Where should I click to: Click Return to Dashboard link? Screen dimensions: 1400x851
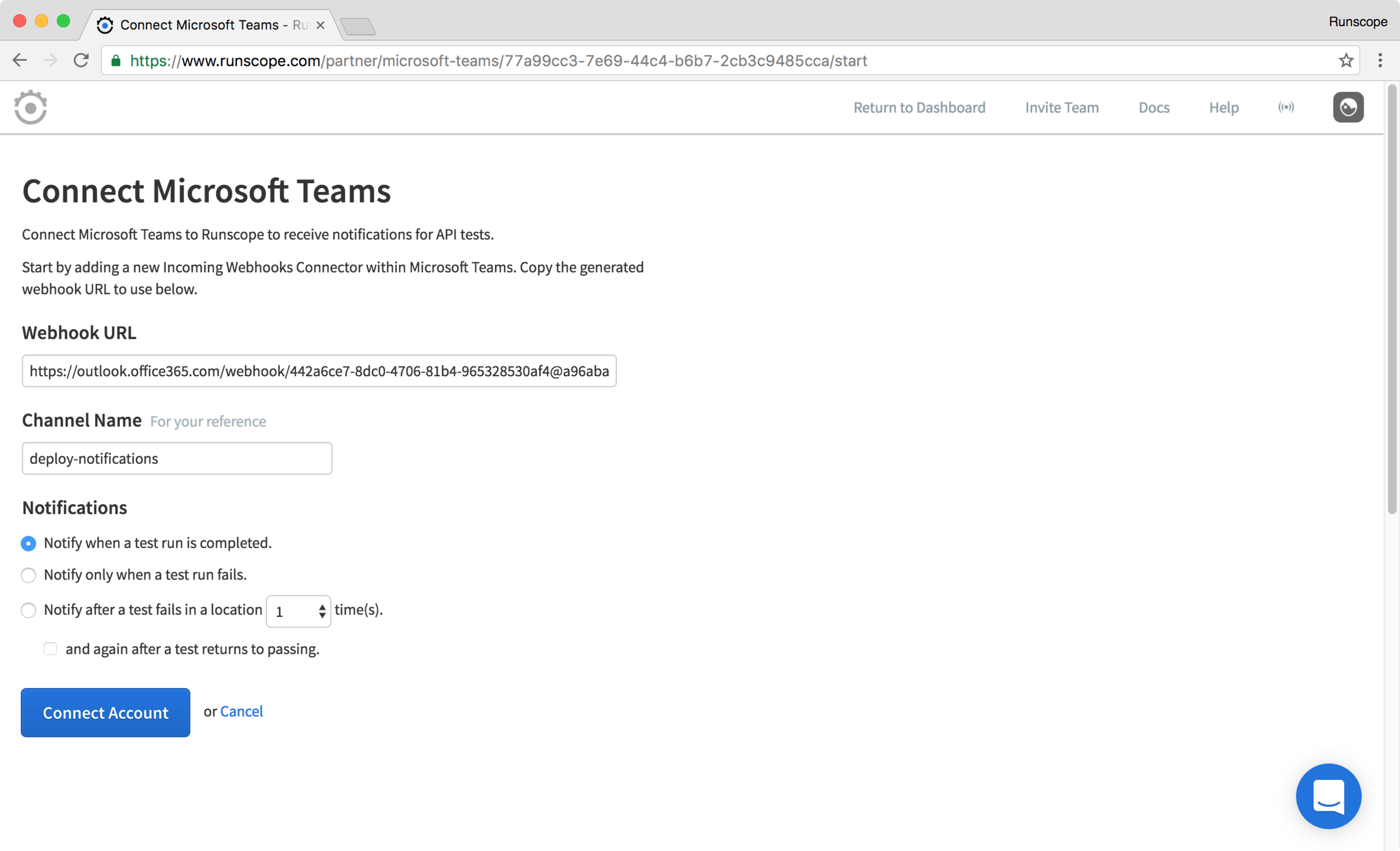[x=920, y=107]
